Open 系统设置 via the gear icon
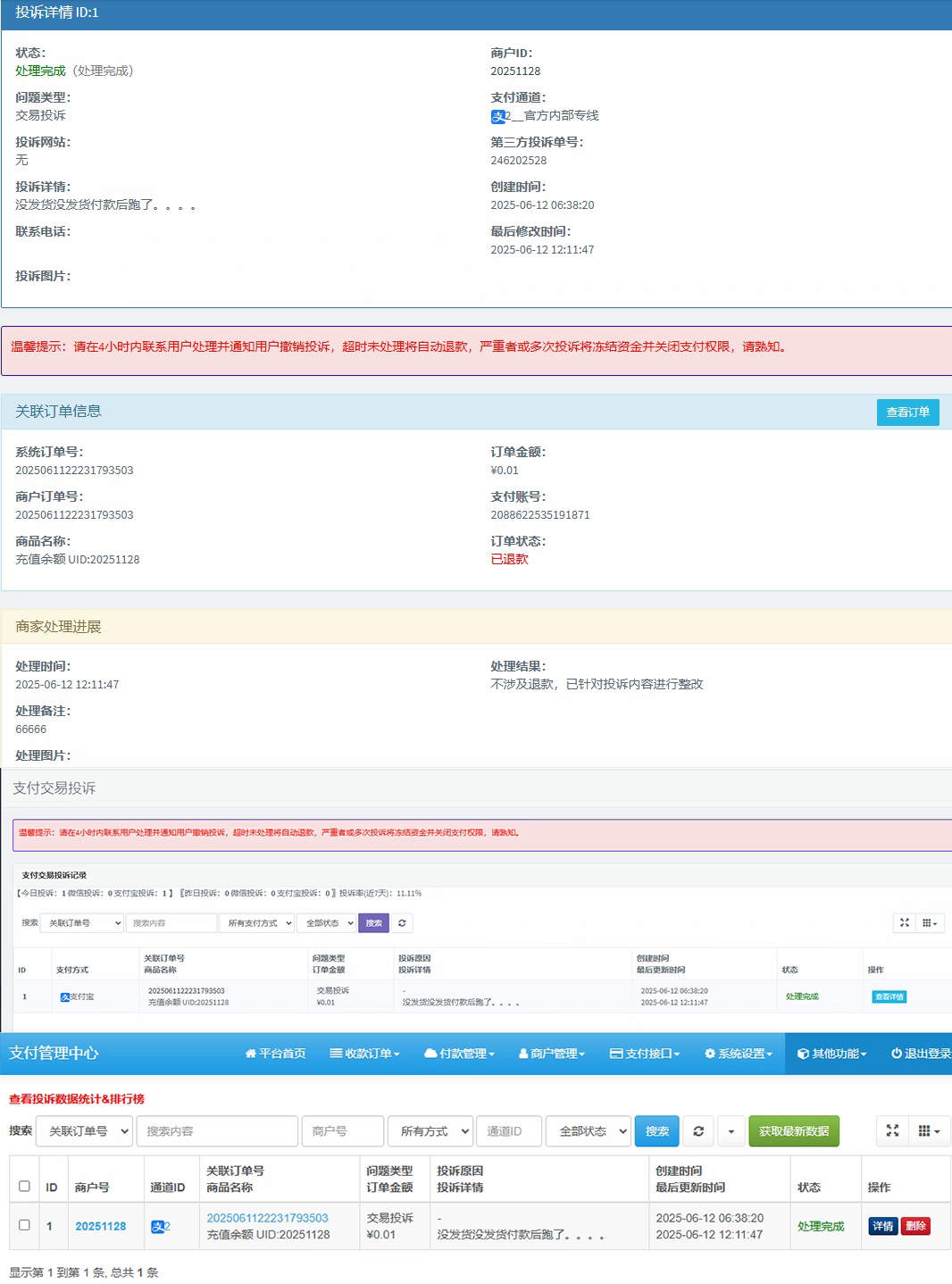This screenshot has width=952, height=1284. pos(709,1053)
